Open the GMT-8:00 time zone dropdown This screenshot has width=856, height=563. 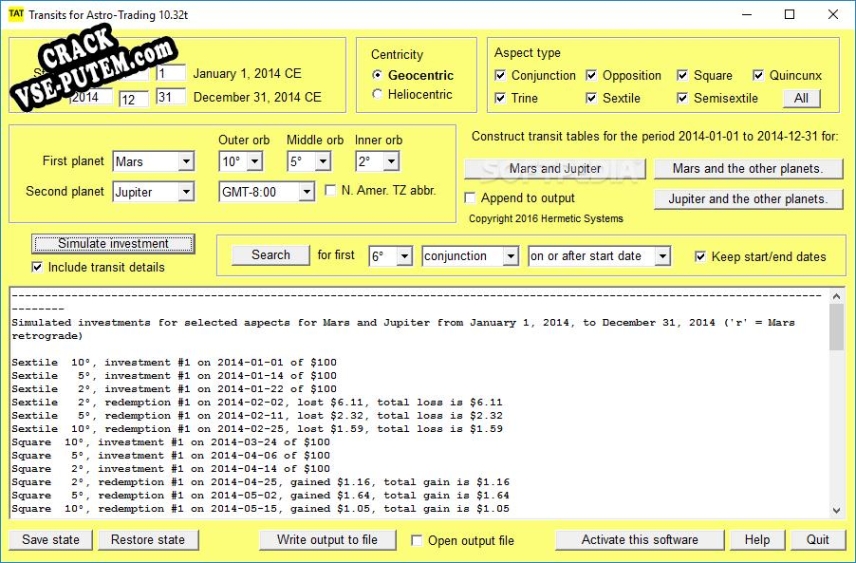coord(266,192)
